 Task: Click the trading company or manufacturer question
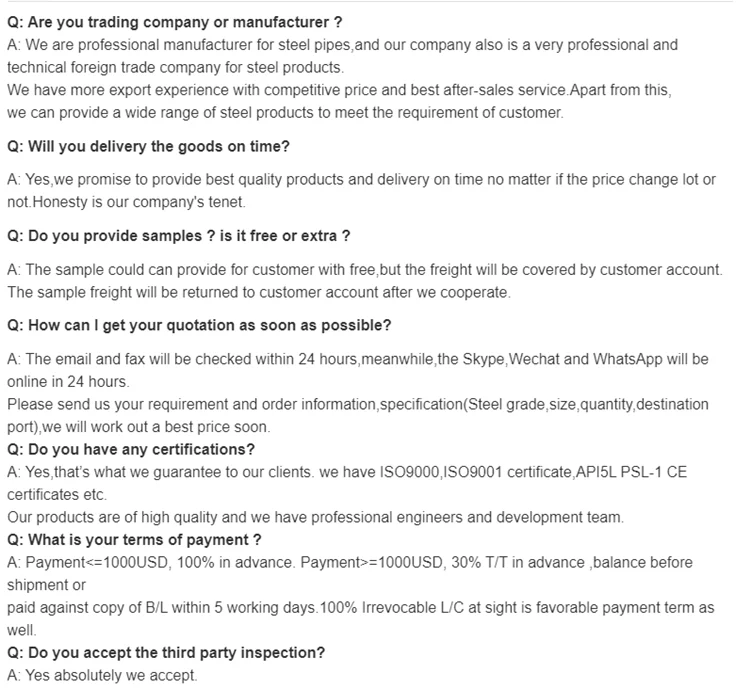[175, 22]
